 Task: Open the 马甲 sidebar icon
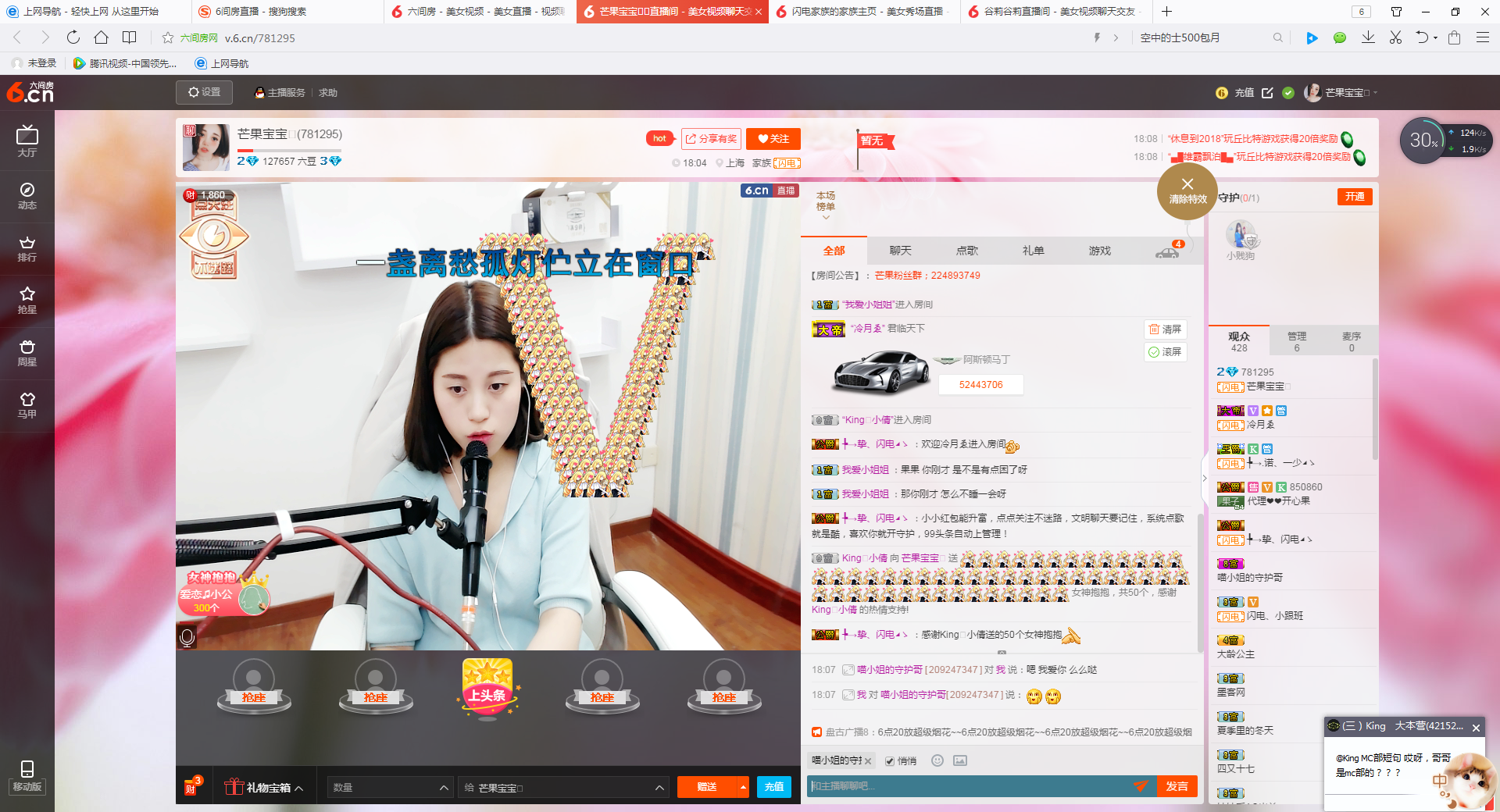(x=27, y=405)
